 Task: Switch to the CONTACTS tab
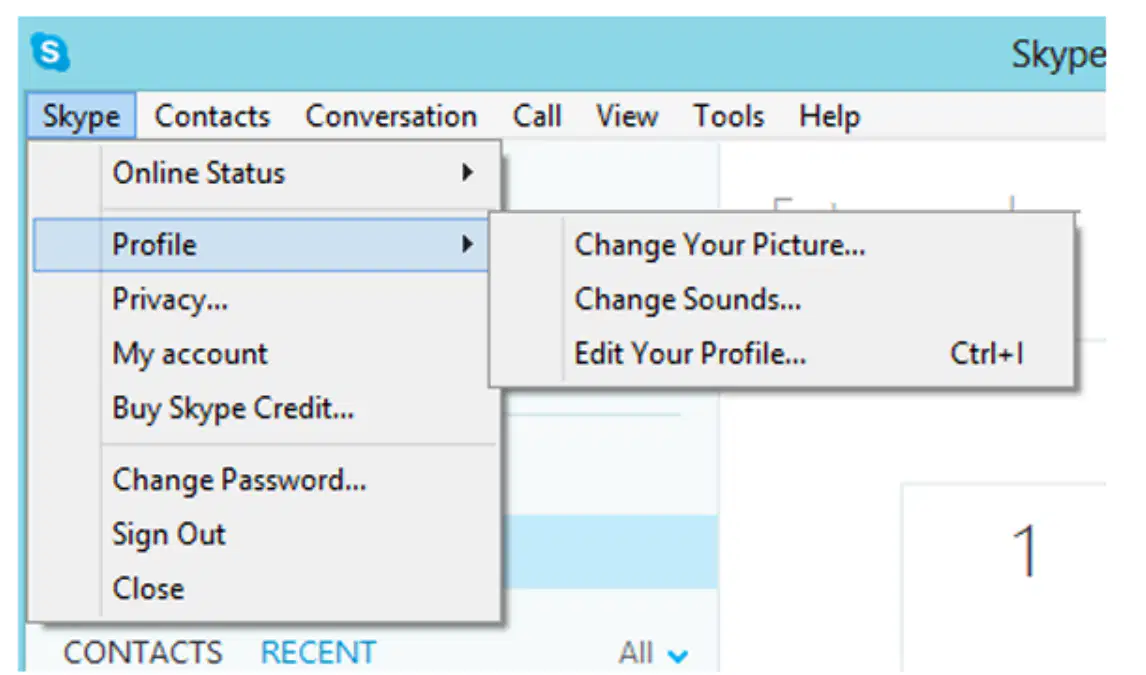click(143, 652)
